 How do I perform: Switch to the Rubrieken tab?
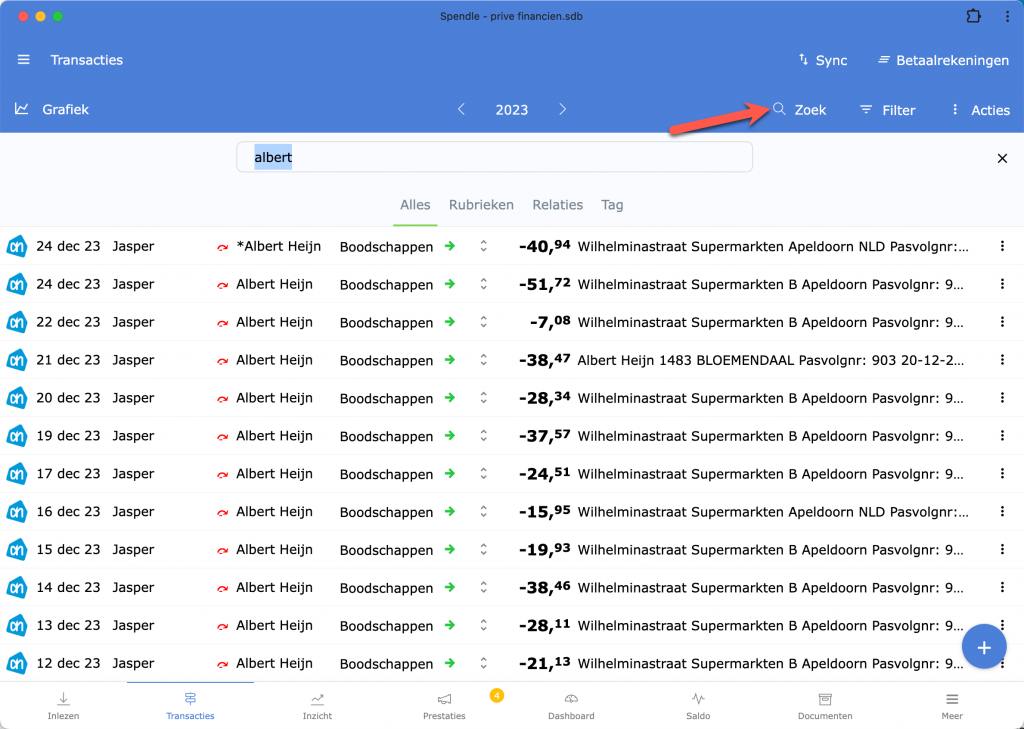pyautogui.click(x=481, y=205)
